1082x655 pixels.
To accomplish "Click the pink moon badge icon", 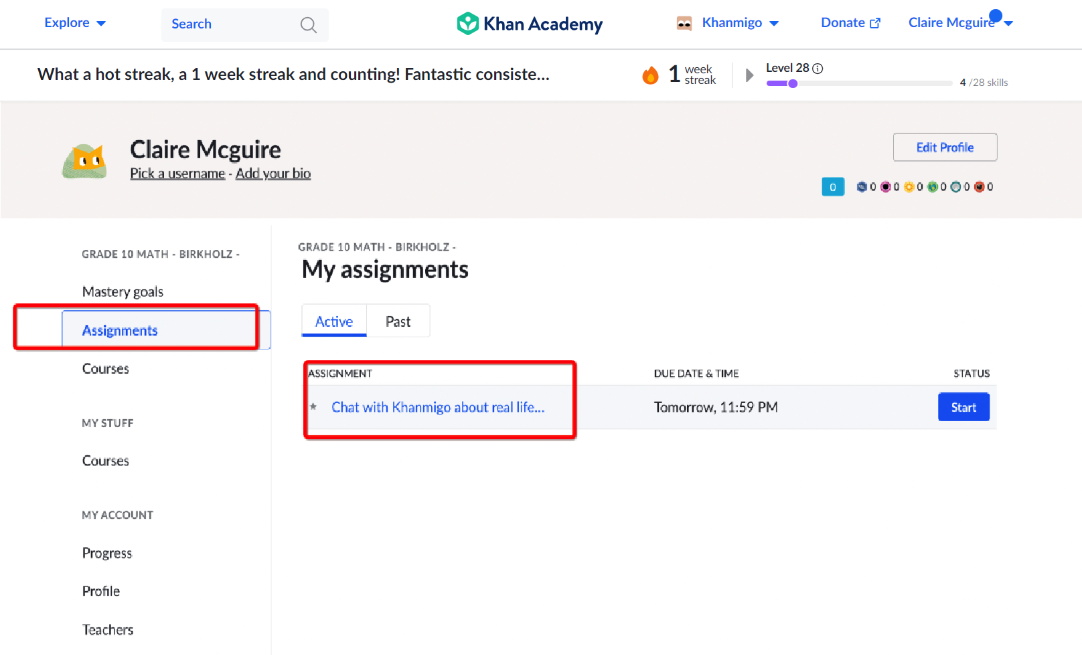I will 885,187.
